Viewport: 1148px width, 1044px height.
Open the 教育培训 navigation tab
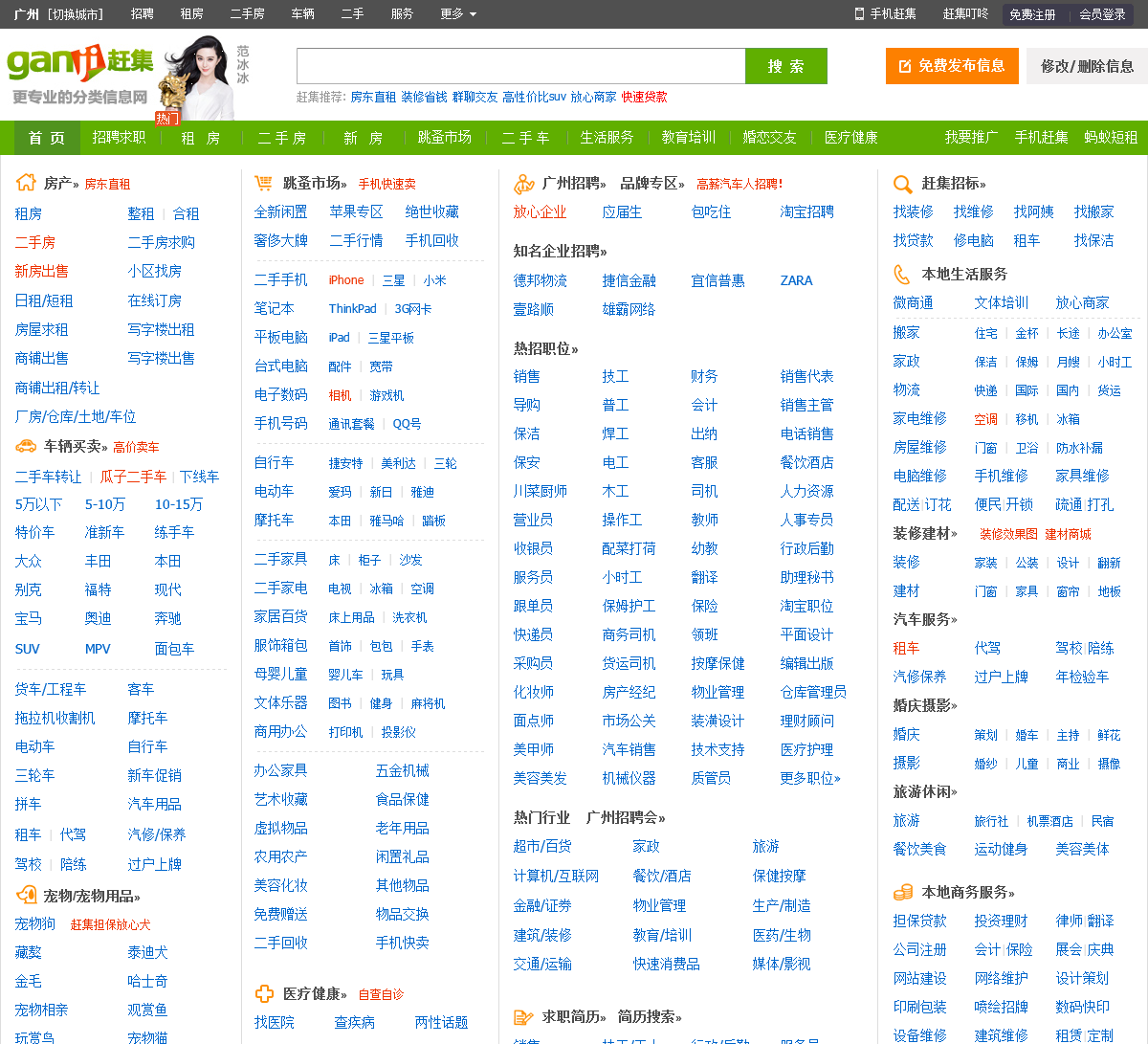(689, 138)
